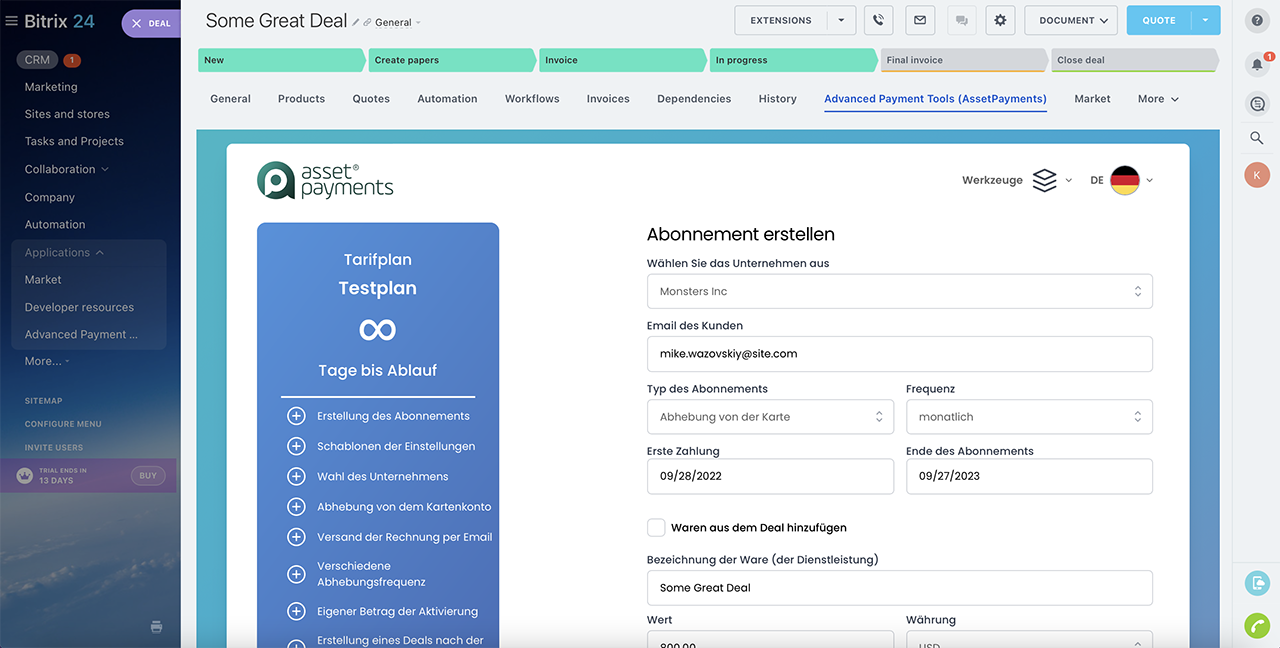Open the notifications bell icon
Screen dimensions: 1280x648
click(x=1257, y=64)
